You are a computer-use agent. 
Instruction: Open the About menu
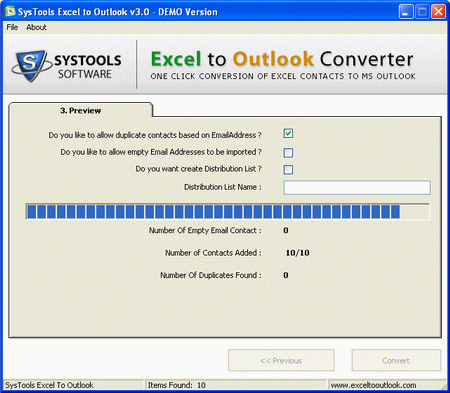(x=36, y=27)
